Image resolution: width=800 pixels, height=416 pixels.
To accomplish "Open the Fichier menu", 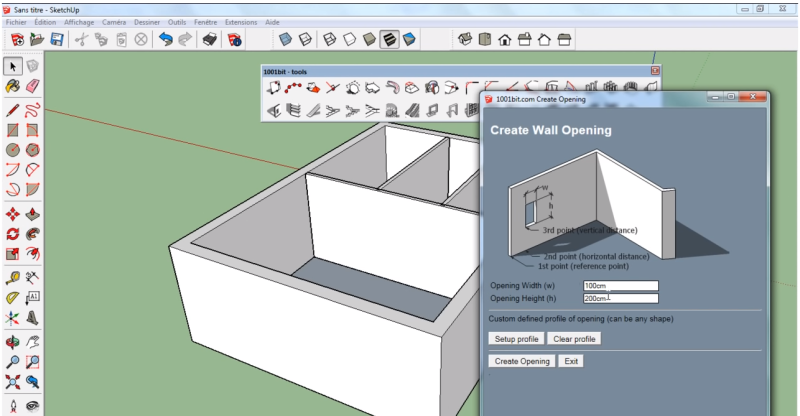I will pyautogui.click(x=16, y=22).
